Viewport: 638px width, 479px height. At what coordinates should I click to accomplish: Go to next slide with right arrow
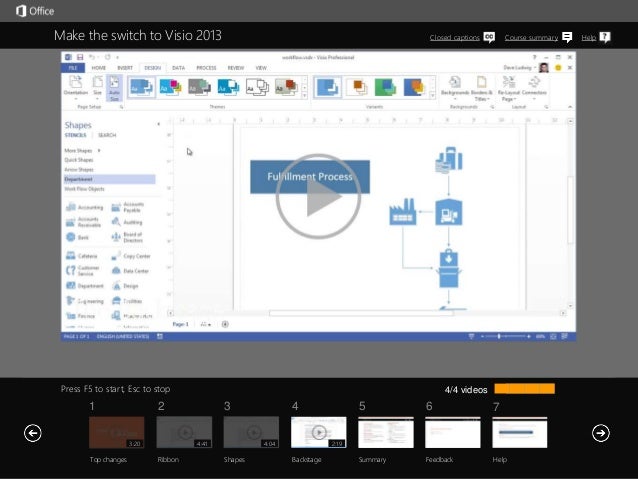(601, 433)
